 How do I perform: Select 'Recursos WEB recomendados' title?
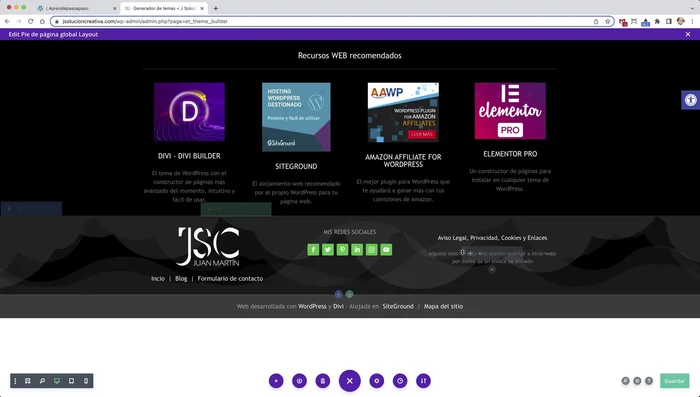(x=350, y=55)
